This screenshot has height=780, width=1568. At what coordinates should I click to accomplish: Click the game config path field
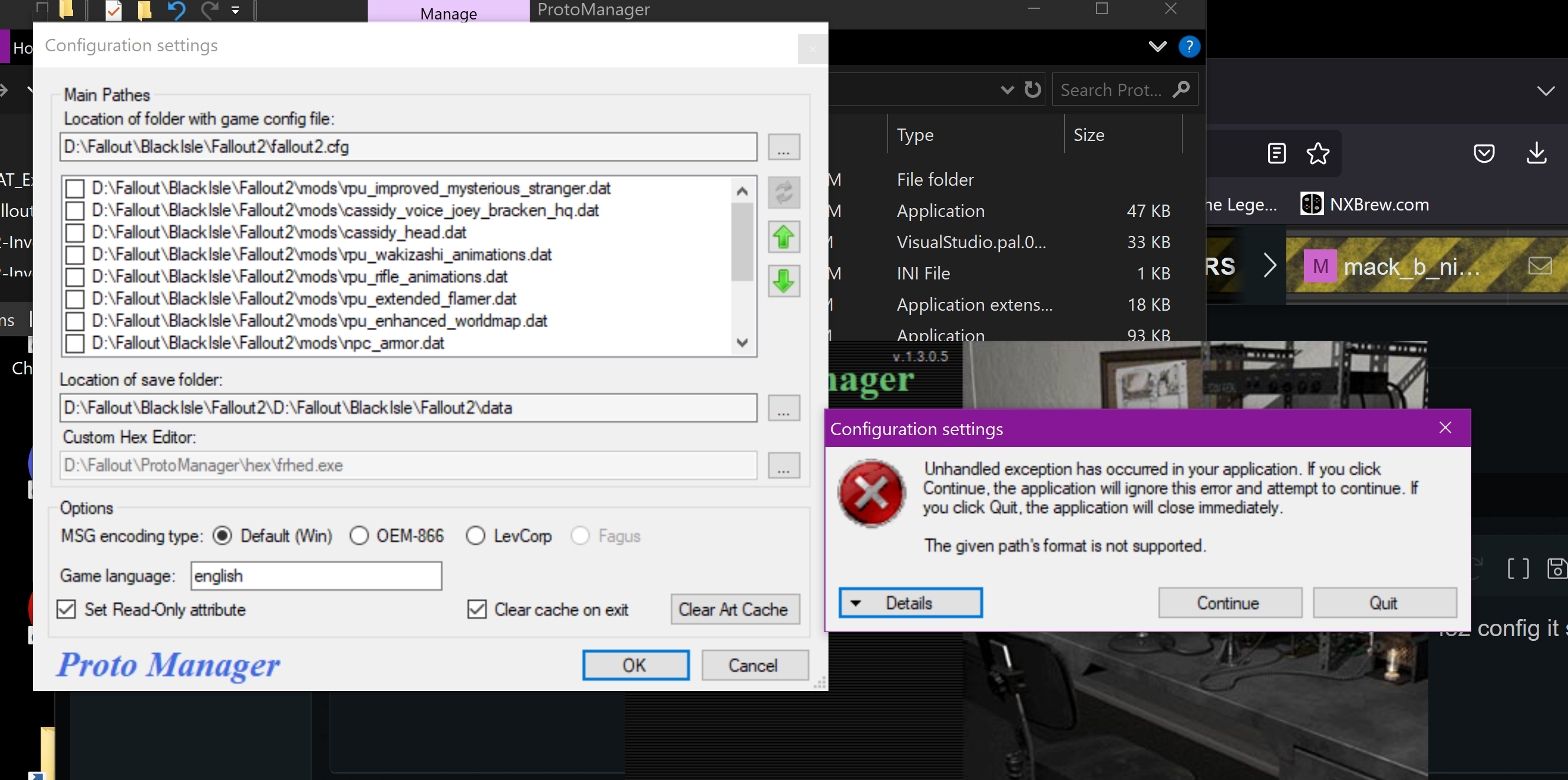tap(408, 147)
